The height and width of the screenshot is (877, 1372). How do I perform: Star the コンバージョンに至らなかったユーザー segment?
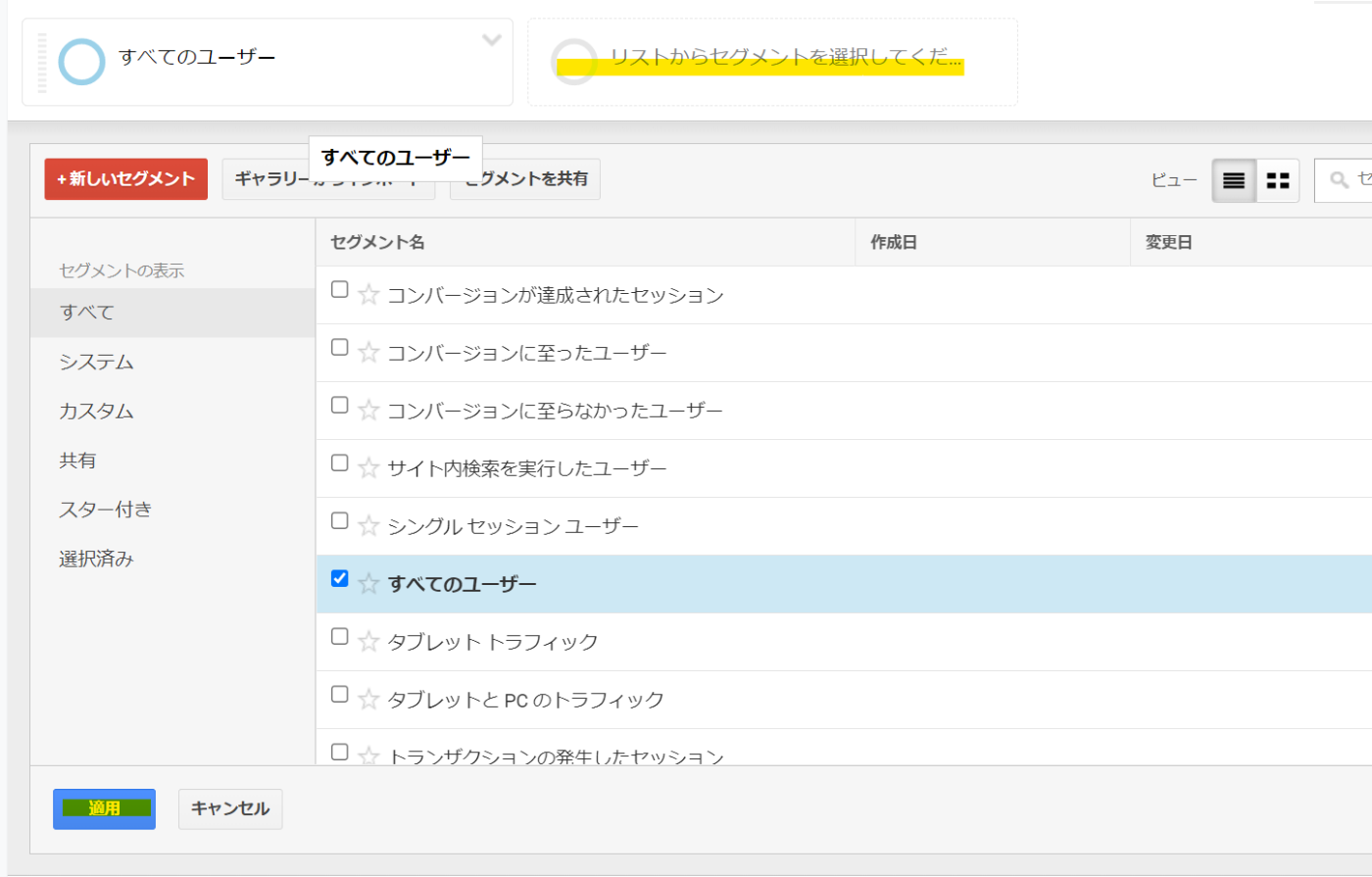click(x=368, y=410)
